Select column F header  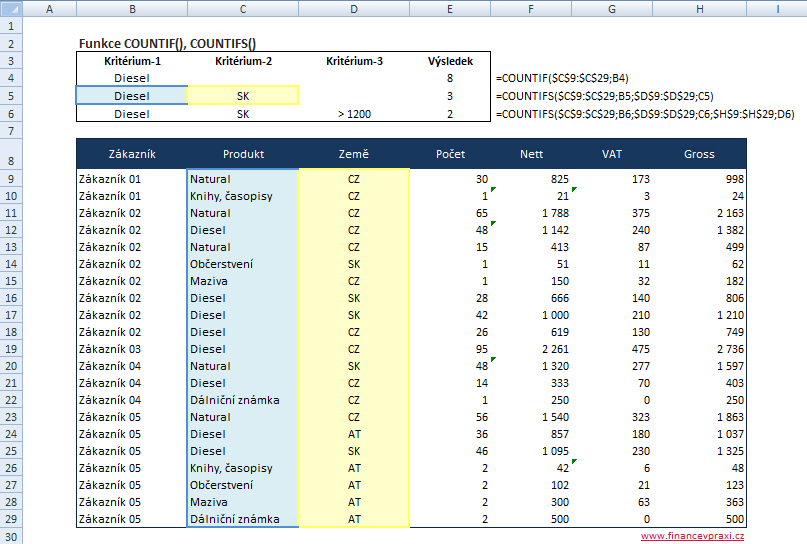coord(531,9)
